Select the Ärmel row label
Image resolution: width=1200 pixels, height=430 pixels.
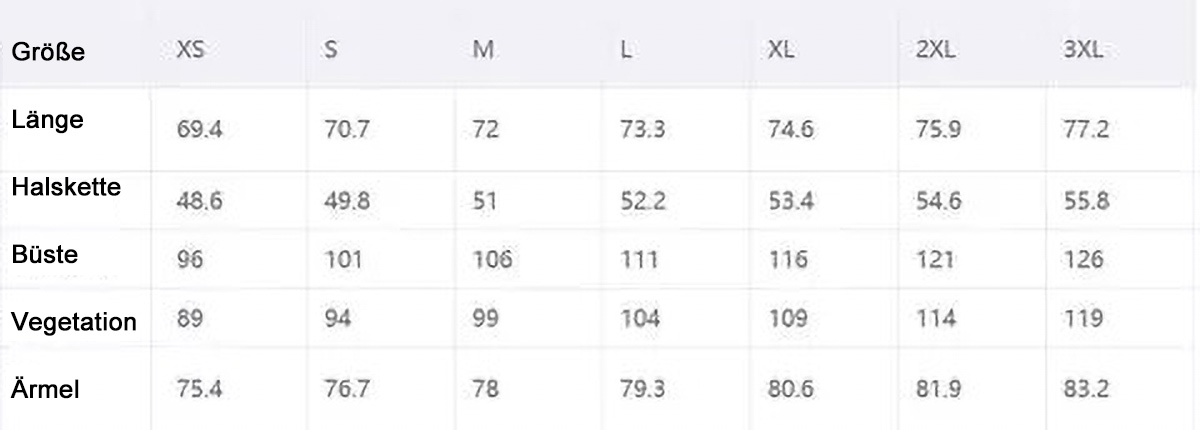coord(46,390)
